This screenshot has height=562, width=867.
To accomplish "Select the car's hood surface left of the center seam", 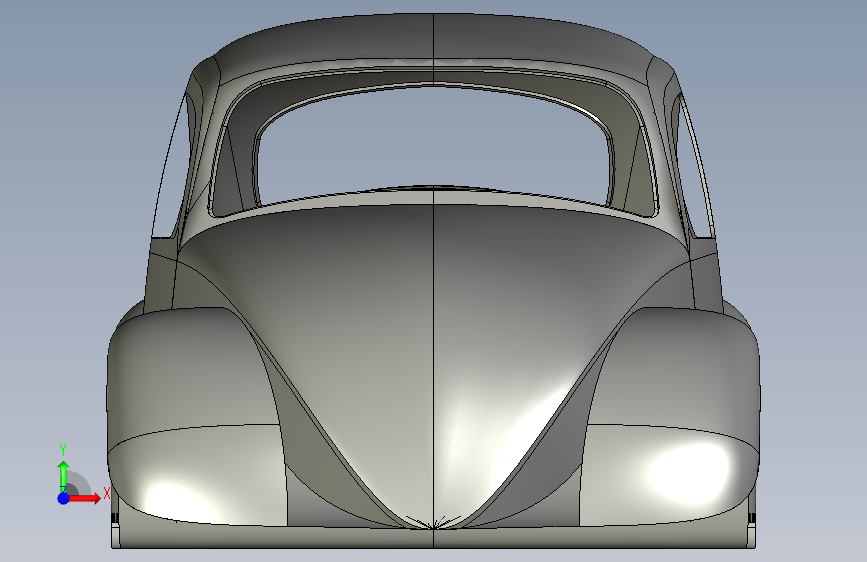I will pyautogui.click(x=332, y=332).
